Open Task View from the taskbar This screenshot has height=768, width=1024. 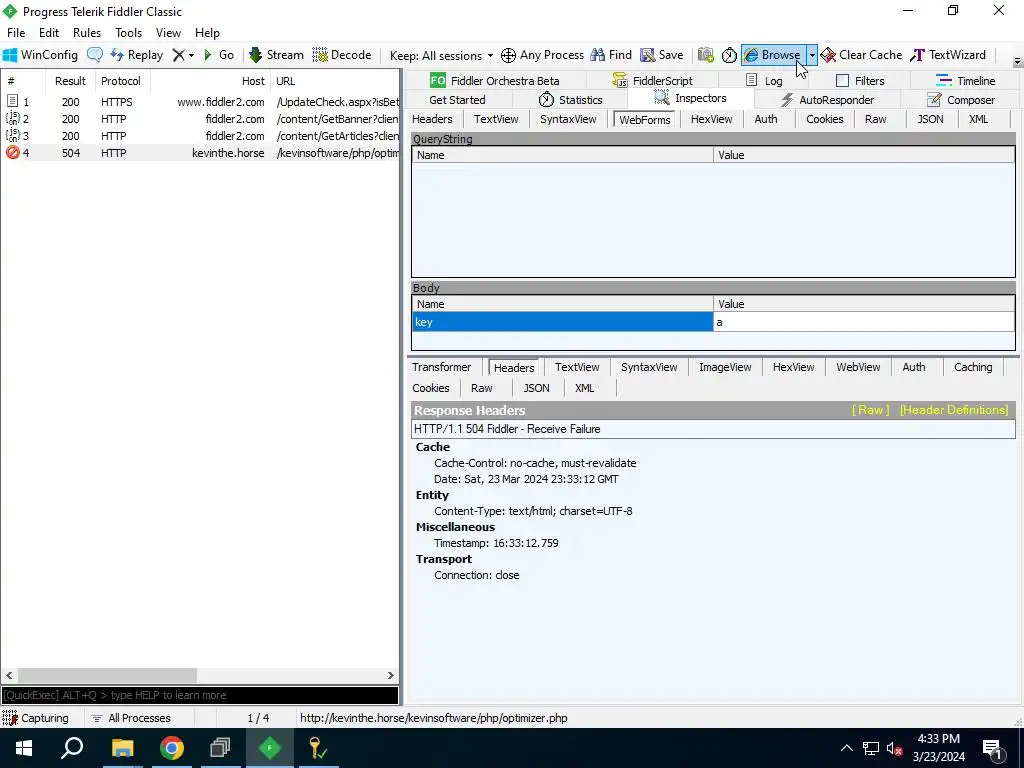(x=220, y=748)
